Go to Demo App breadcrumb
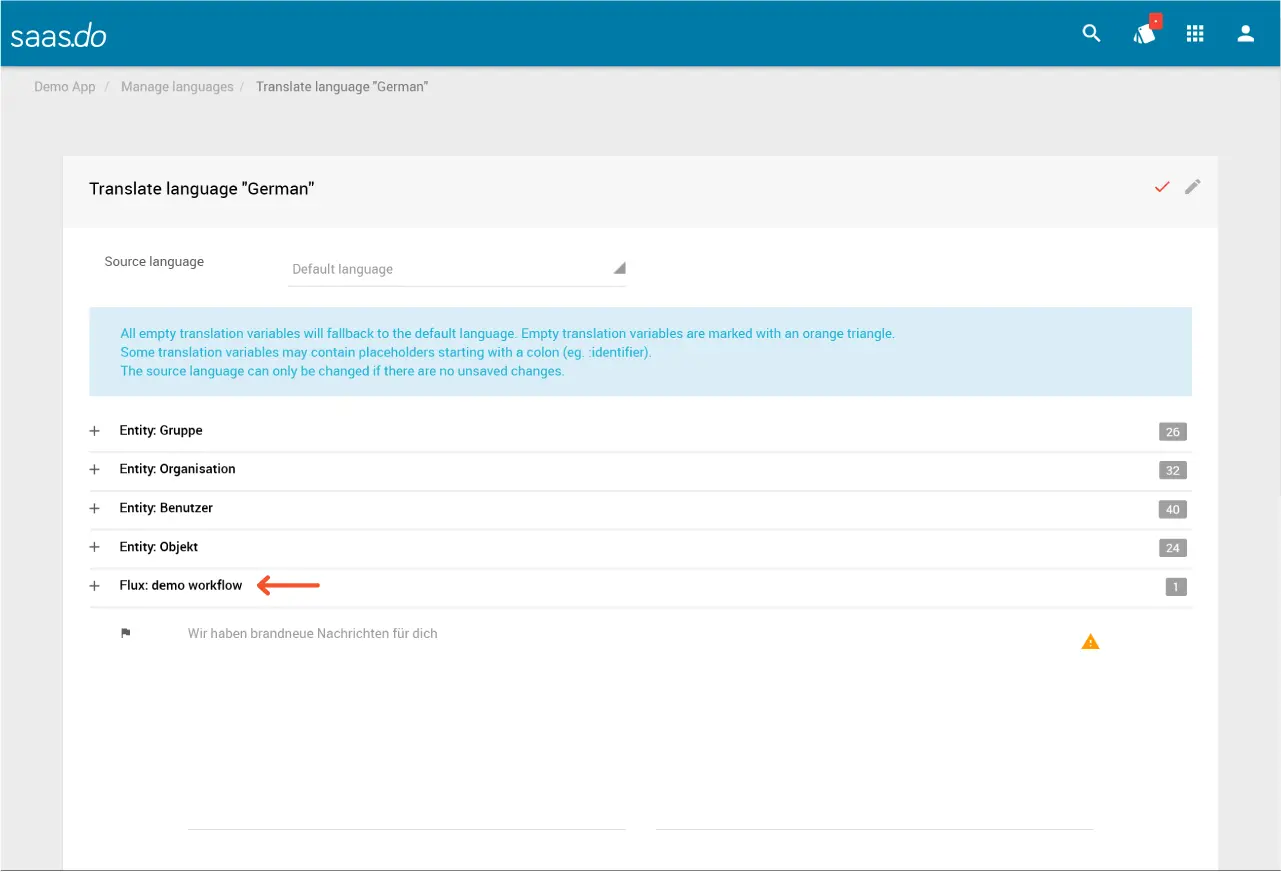This screenshot has width=1281, height=872. [x=65, y=87]
